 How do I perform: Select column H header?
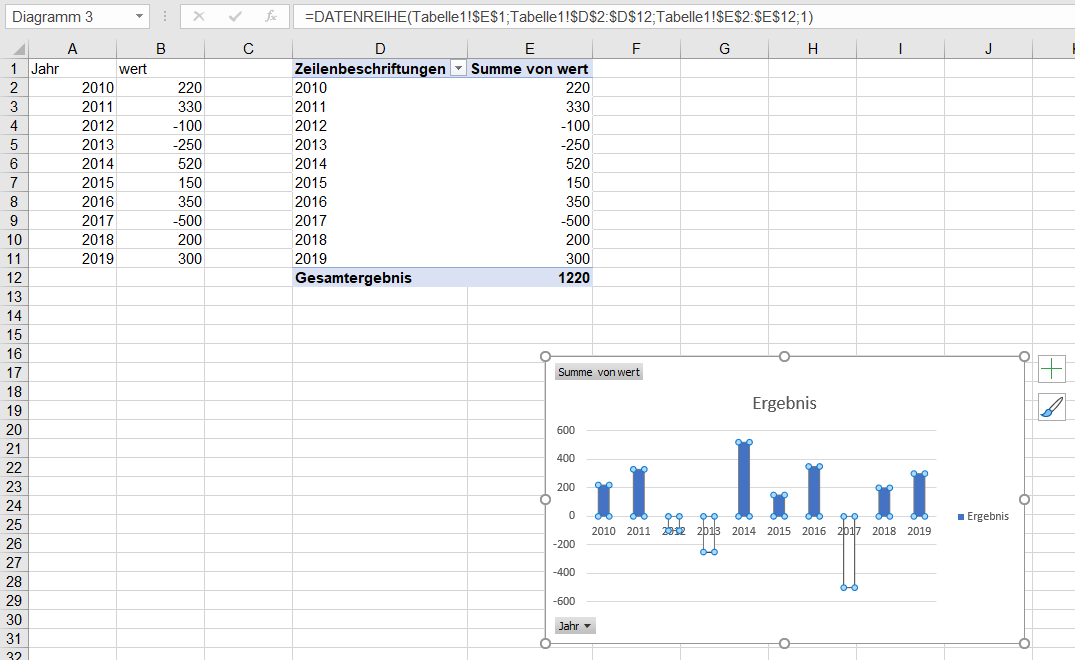coord(812,49)
